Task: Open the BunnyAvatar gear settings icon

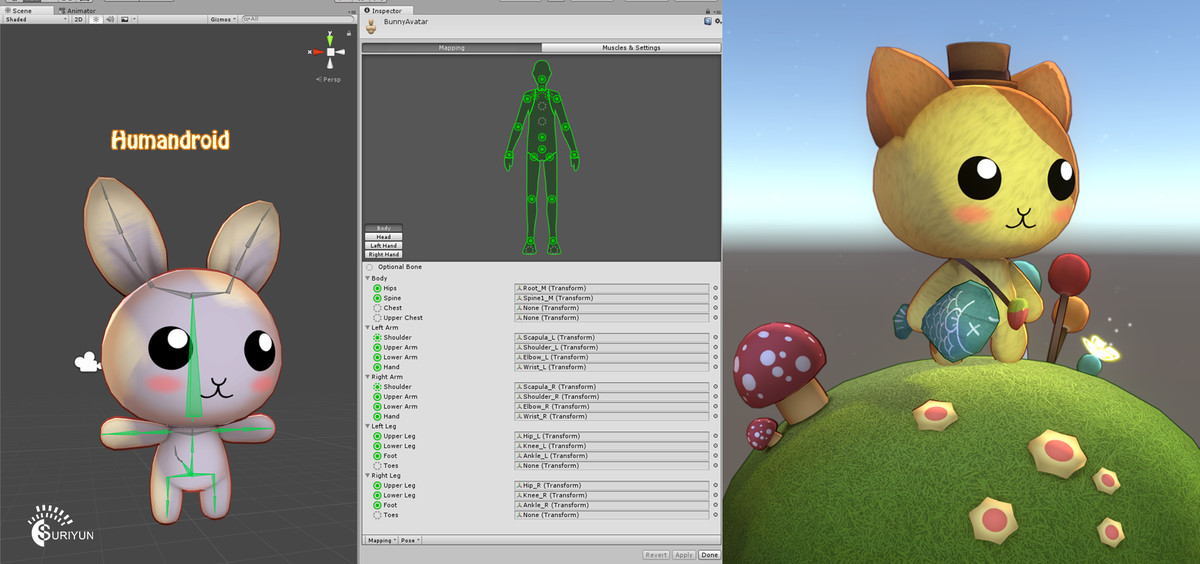Action: tap(716, 21)
